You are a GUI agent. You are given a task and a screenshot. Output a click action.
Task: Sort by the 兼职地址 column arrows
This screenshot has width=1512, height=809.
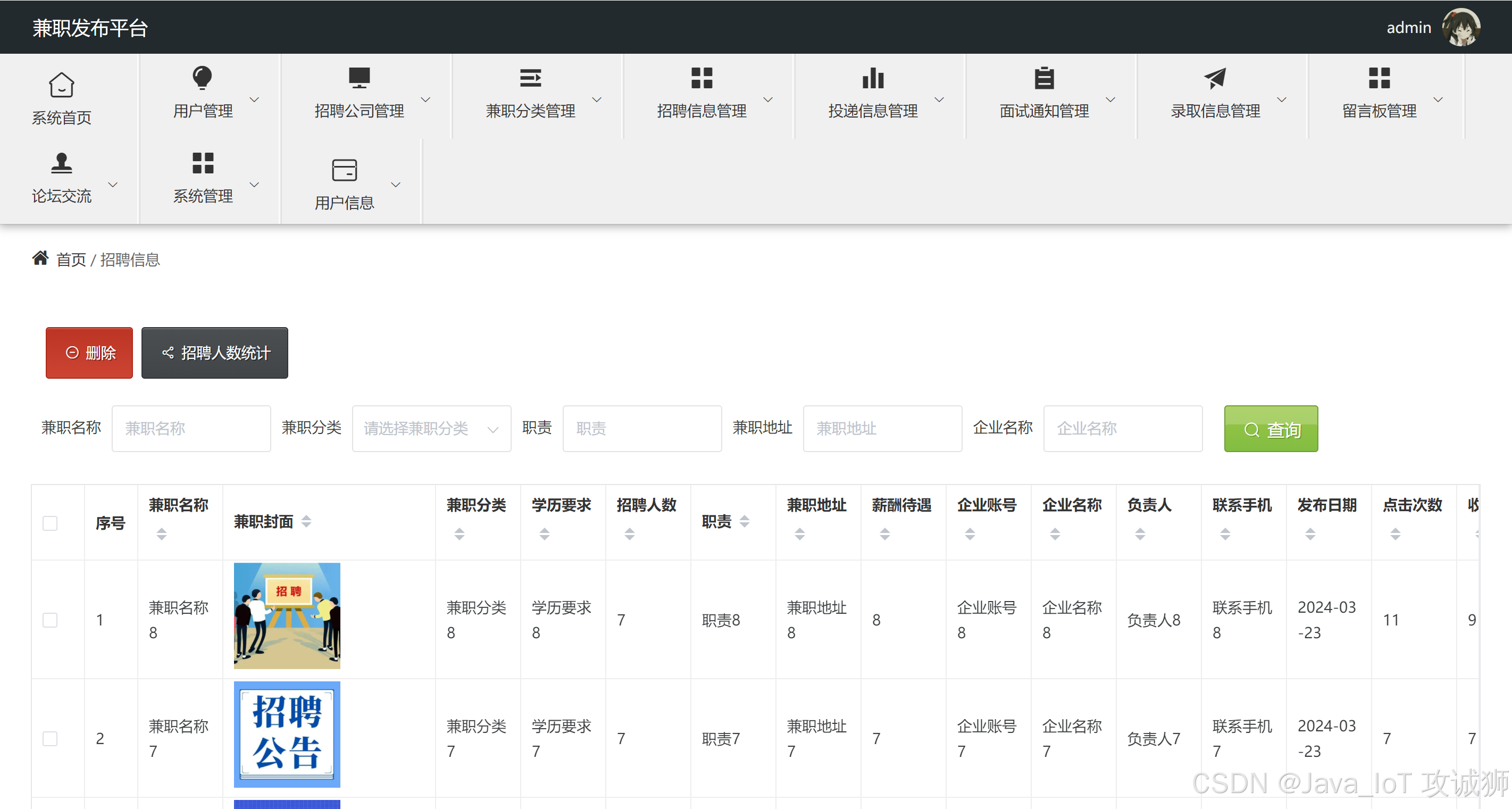click(x=800, y=533)
